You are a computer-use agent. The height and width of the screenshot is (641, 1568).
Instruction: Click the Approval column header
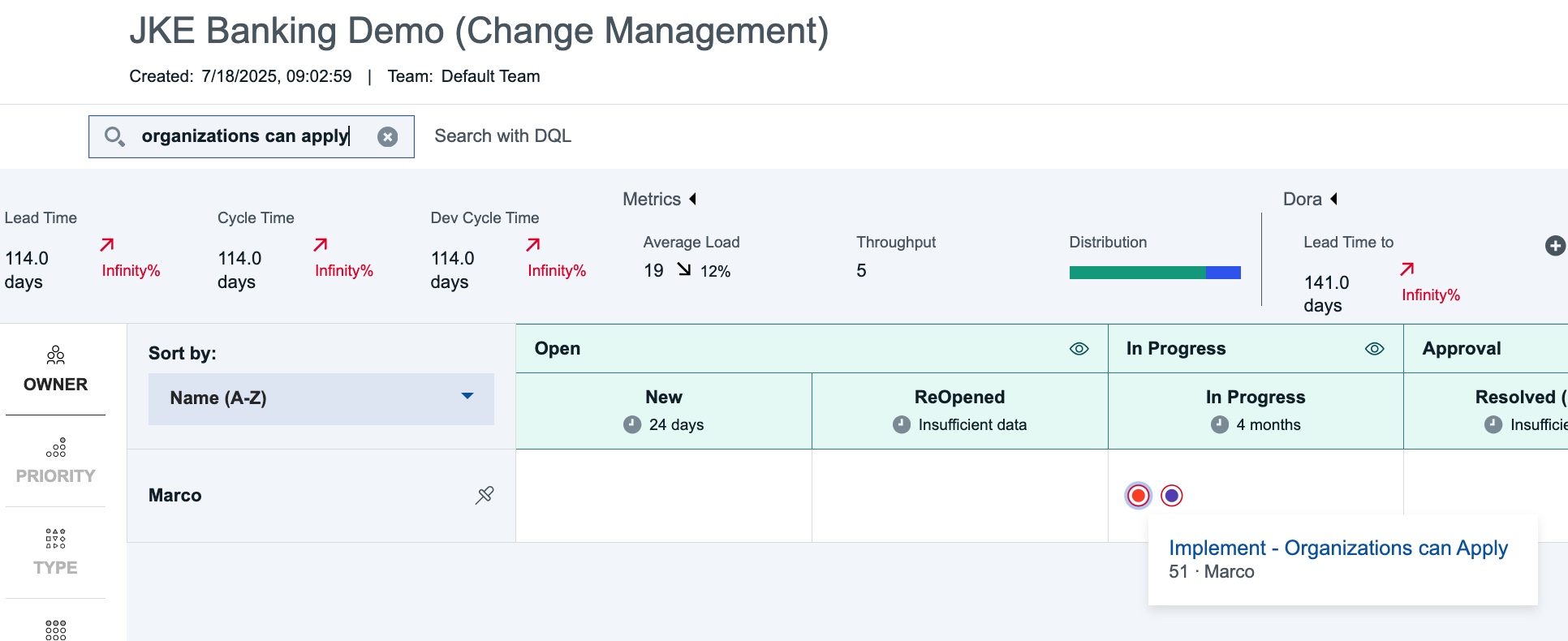click(x=1462, y=349)
